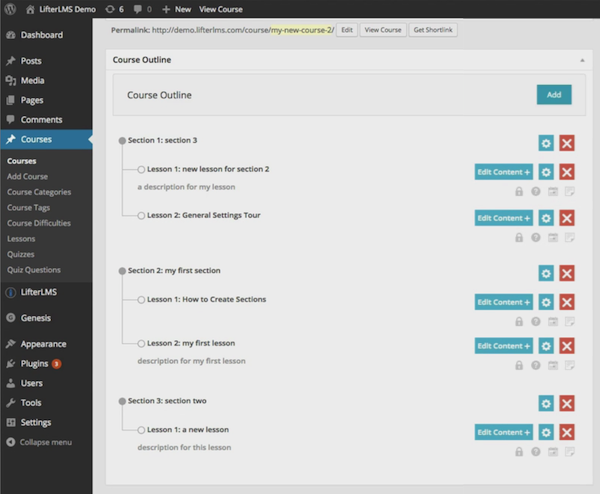Click WordPress logo in admin bar

pos(10,9)
